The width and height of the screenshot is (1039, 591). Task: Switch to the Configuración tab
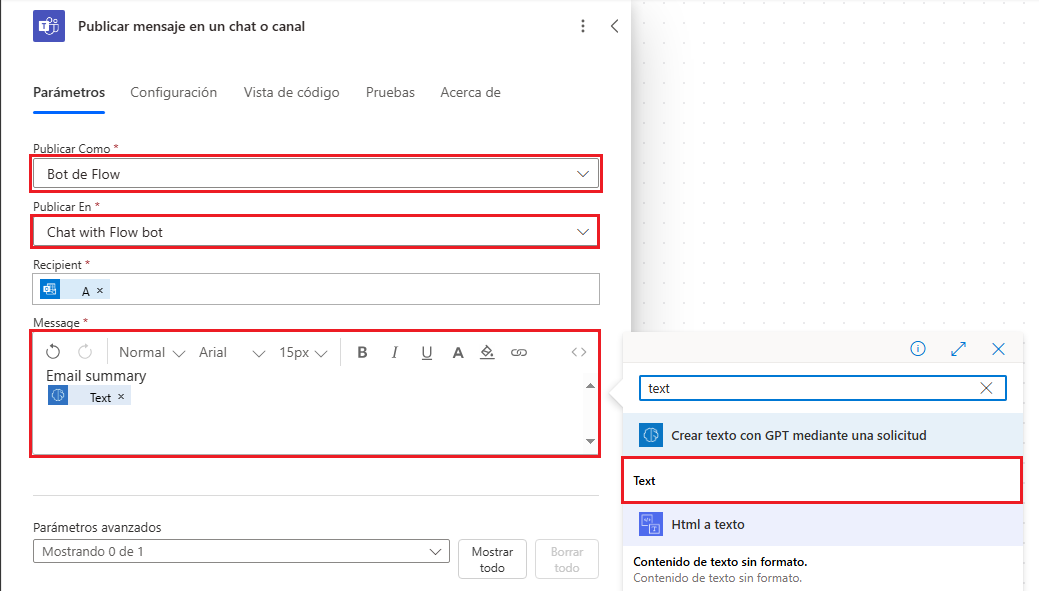174,92
